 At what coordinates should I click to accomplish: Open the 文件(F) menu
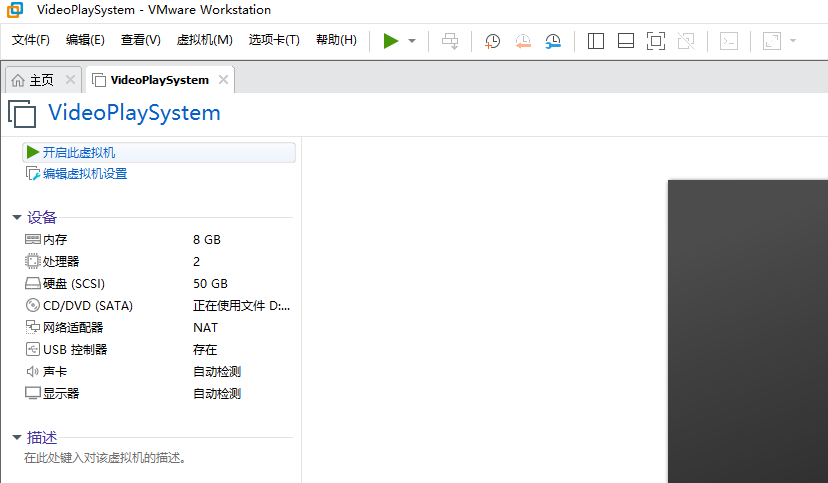pos(31,40)
